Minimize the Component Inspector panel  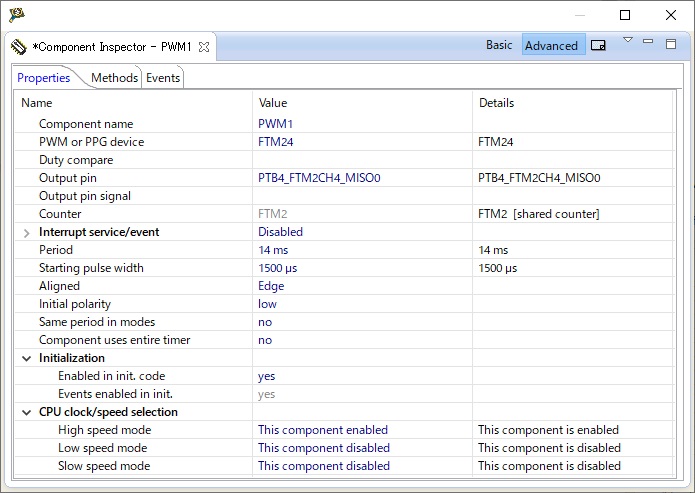(x=648, y=42)
